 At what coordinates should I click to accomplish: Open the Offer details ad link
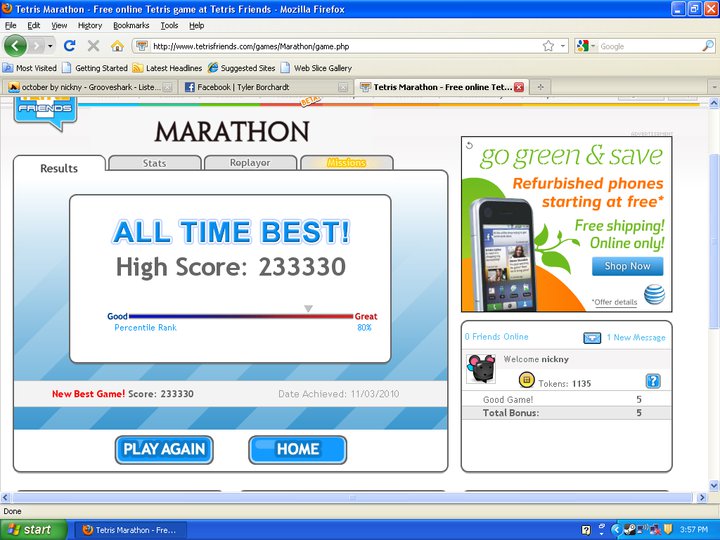click(614, 302)
